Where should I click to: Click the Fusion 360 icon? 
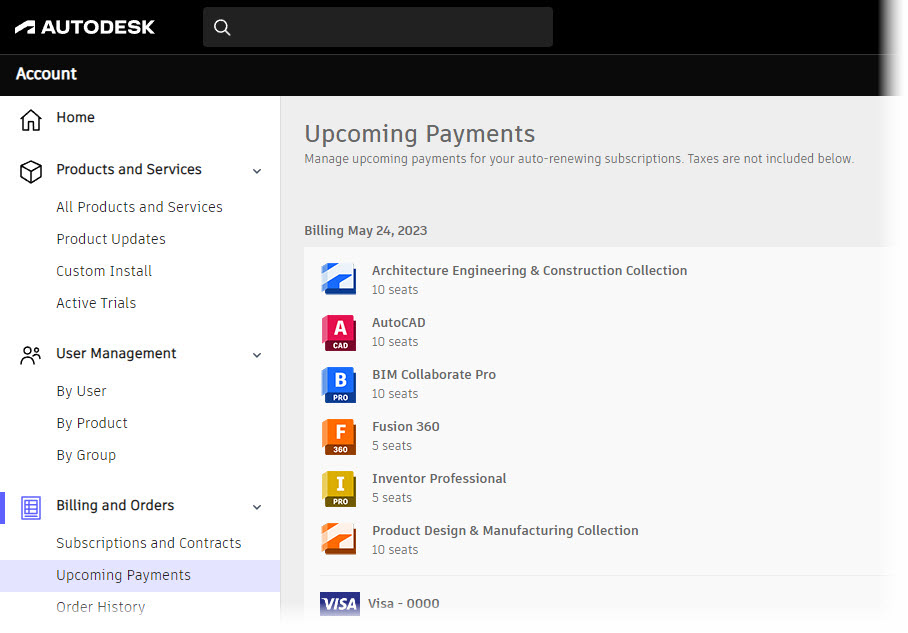(338, 435)
